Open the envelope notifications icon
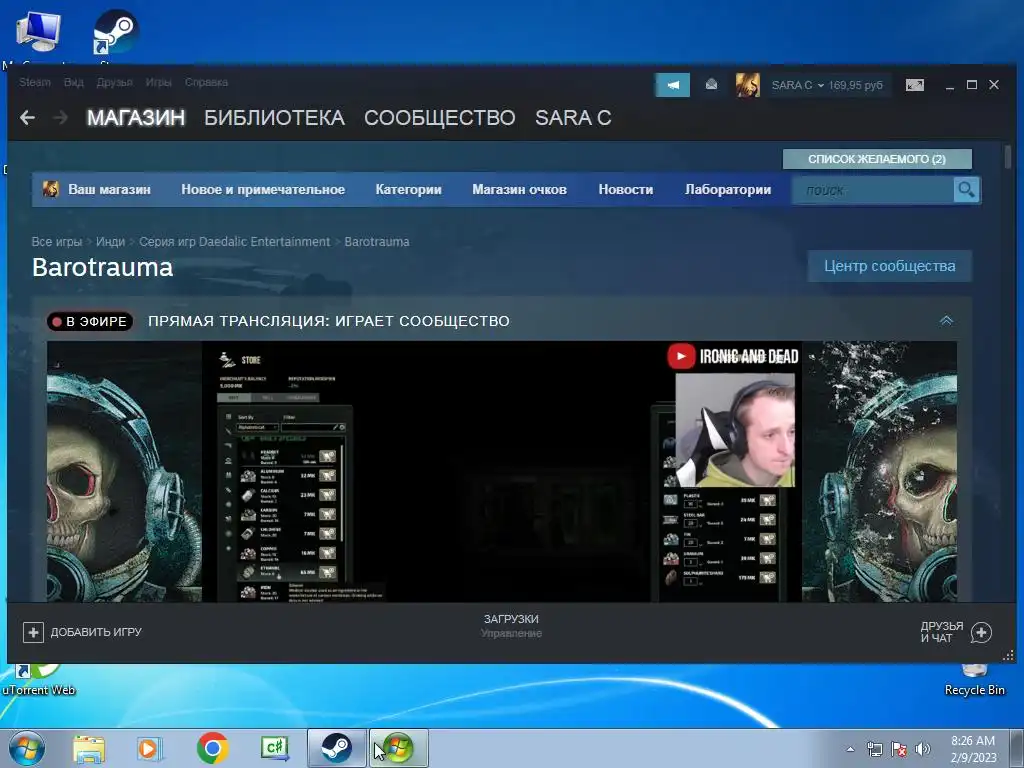 click(x=711, y=85)
